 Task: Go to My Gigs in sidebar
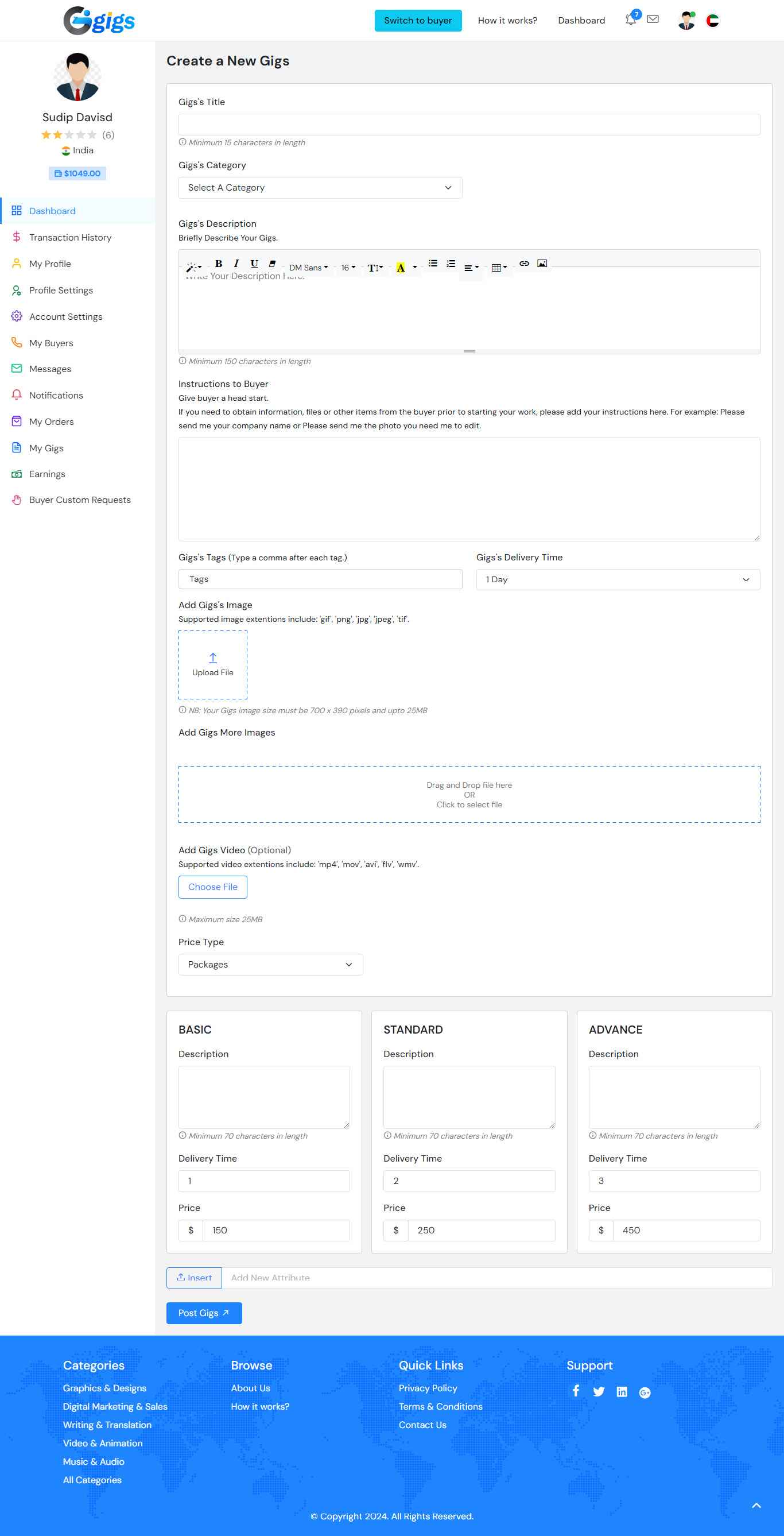(x=46, y=448)
